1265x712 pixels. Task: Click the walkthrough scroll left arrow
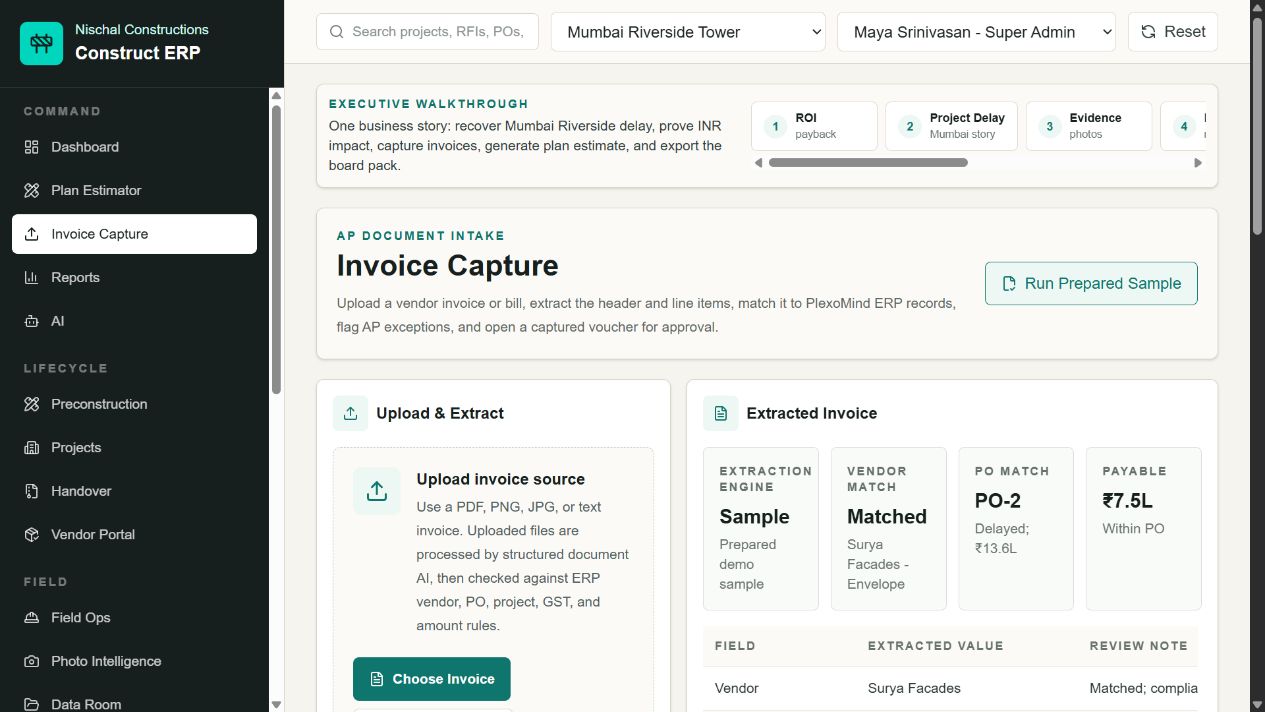pyautogui.click(x=758, y=163)
